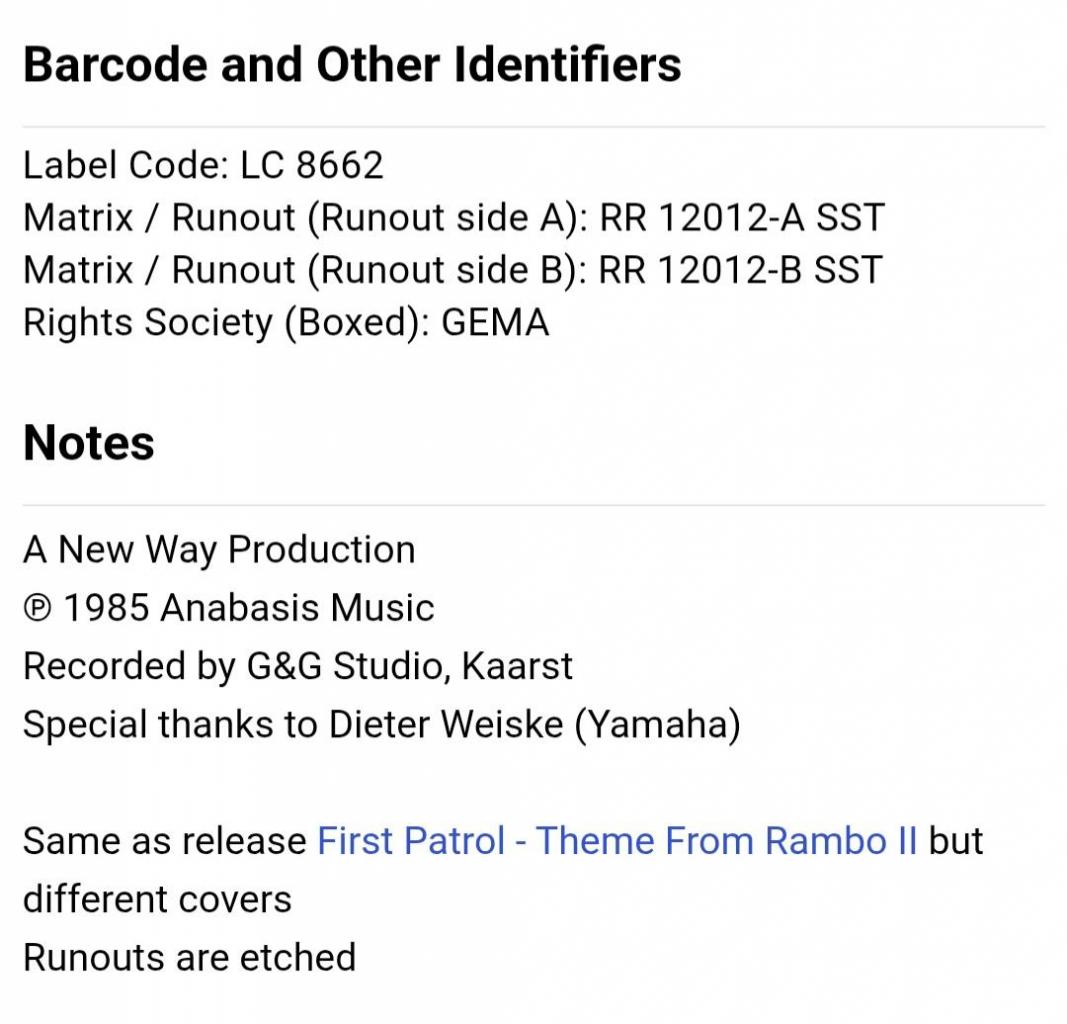The width and height of the screenshot is (1067, 1024).
Task: Select the Rights Society GEMA line
Action: (x=286, y=323)
